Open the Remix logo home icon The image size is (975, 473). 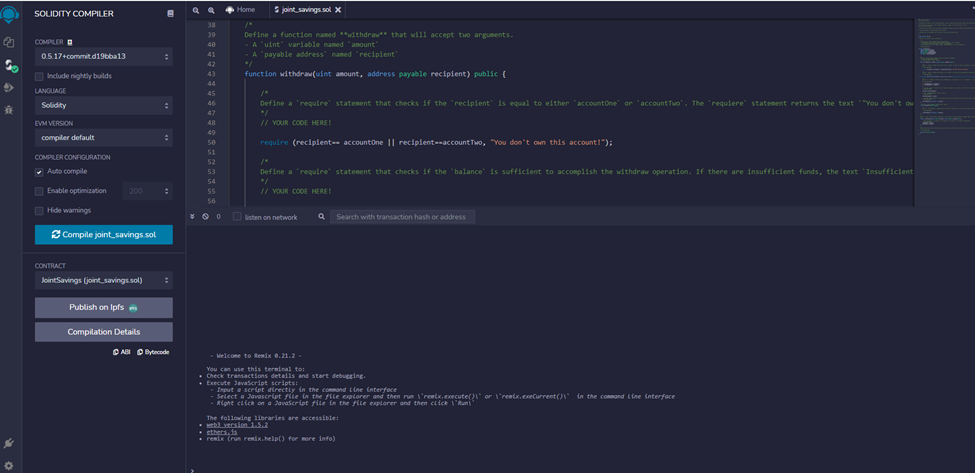(x=9, y=15)
